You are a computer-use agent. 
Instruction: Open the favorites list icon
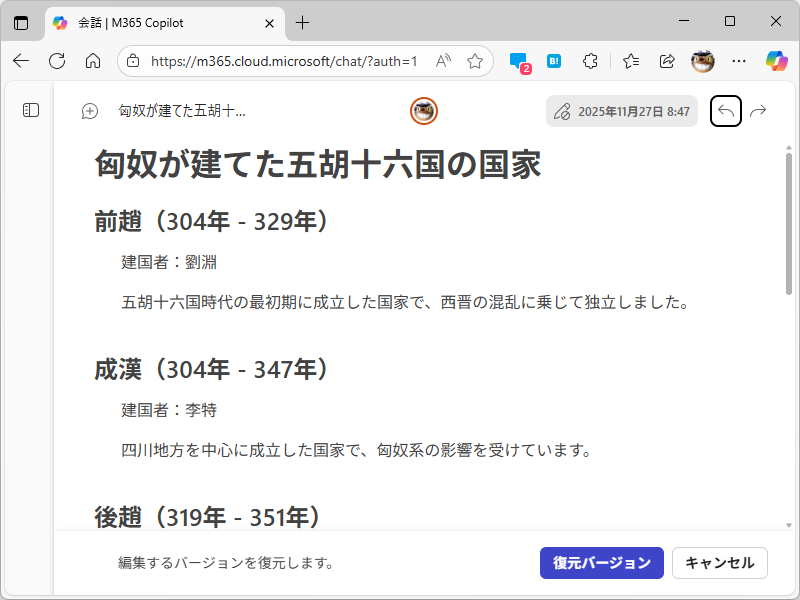tap(629, 61)
